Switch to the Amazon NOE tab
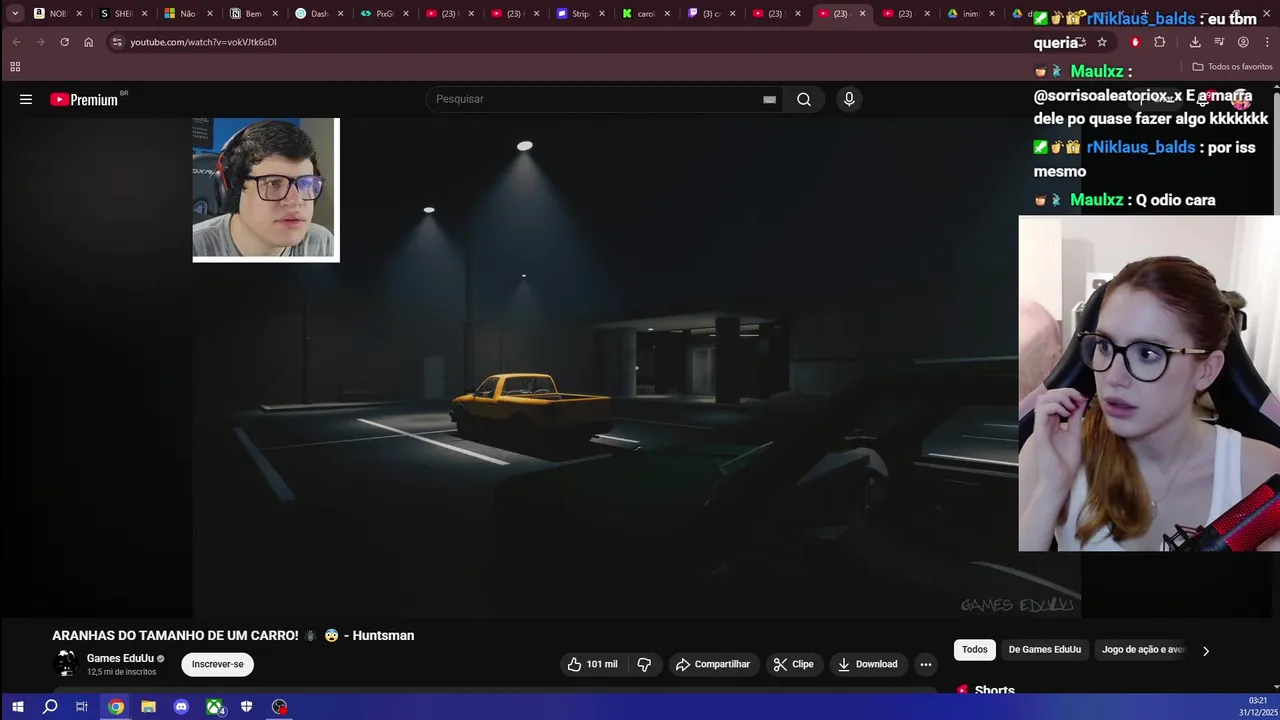The image size is (1280, 720). (x=58, y=14)
